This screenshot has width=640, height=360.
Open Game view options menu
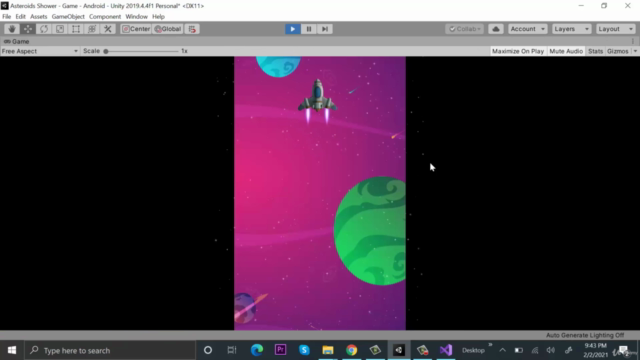pos(633,41)
